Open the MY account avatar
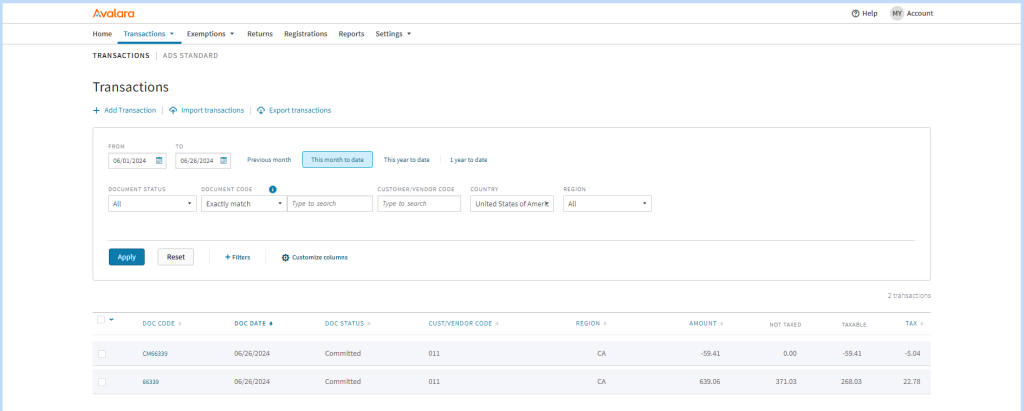 [897, 13]
